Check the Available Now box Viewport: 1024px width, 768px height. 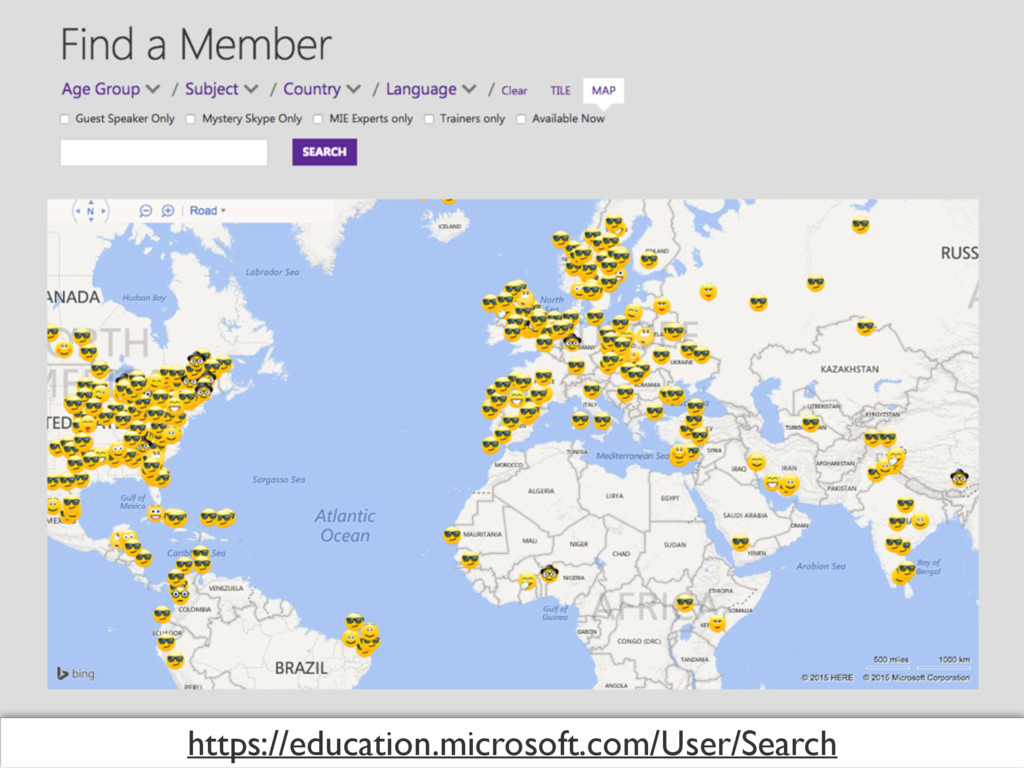(521, 119)
